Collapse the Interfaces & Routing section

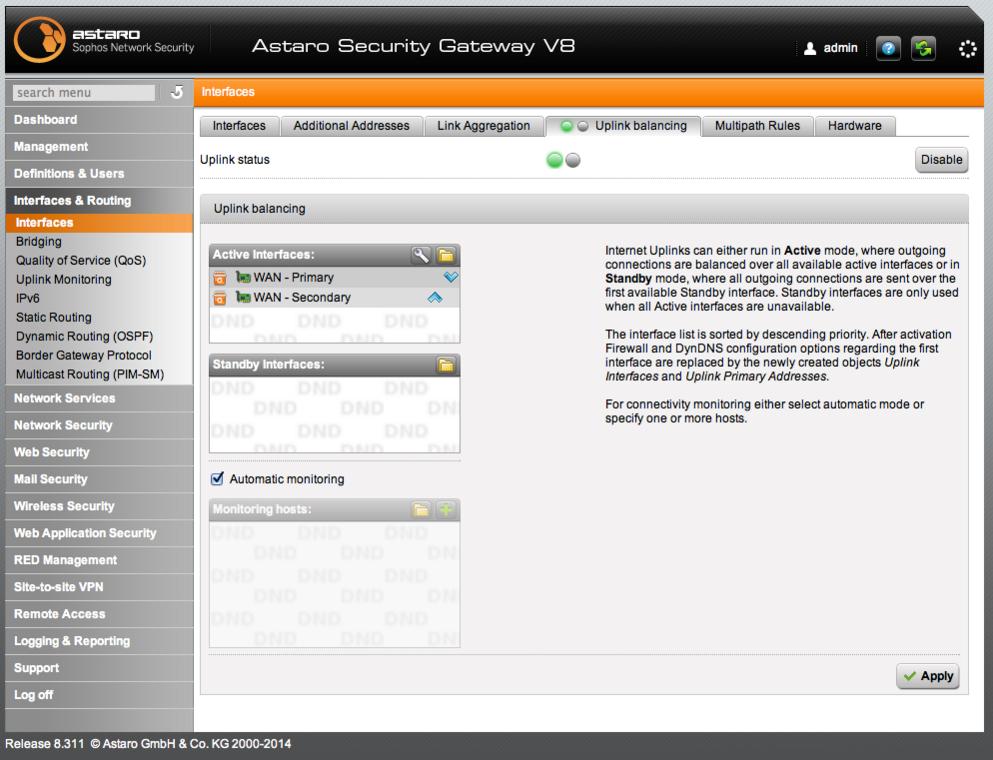(99, 201)
